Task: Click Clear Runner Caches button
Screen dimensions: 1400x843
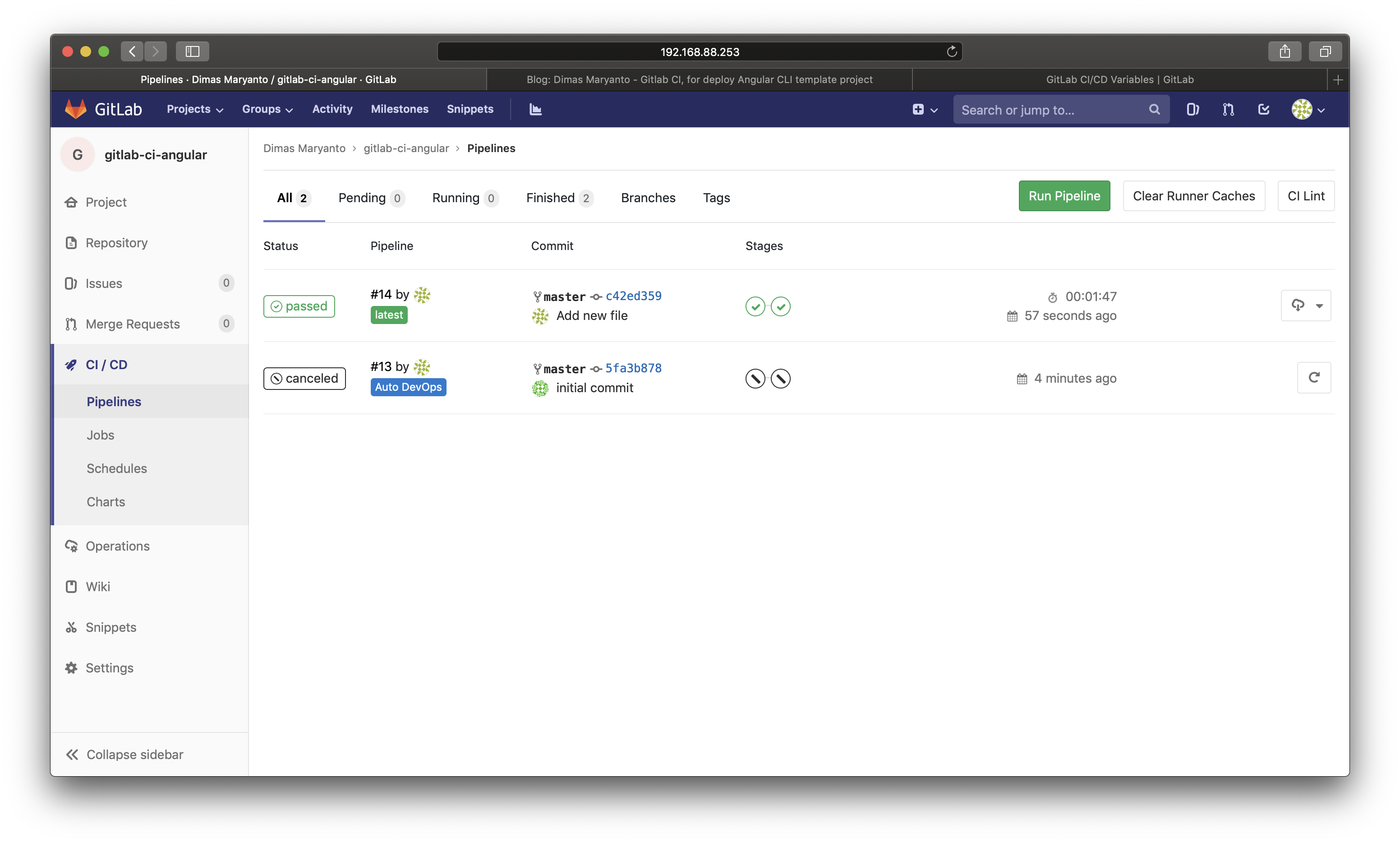Action: pyautogui.click(x=1193, y=196)
